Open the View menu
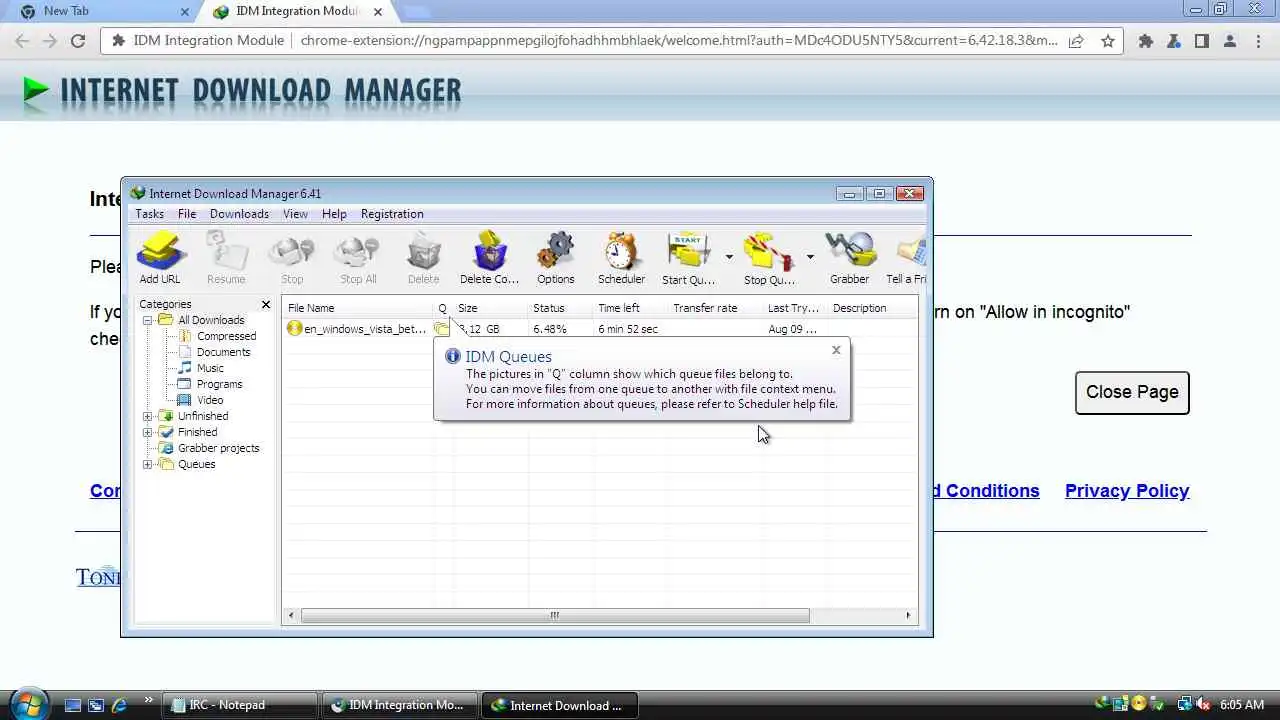 (x=295, y=214)
